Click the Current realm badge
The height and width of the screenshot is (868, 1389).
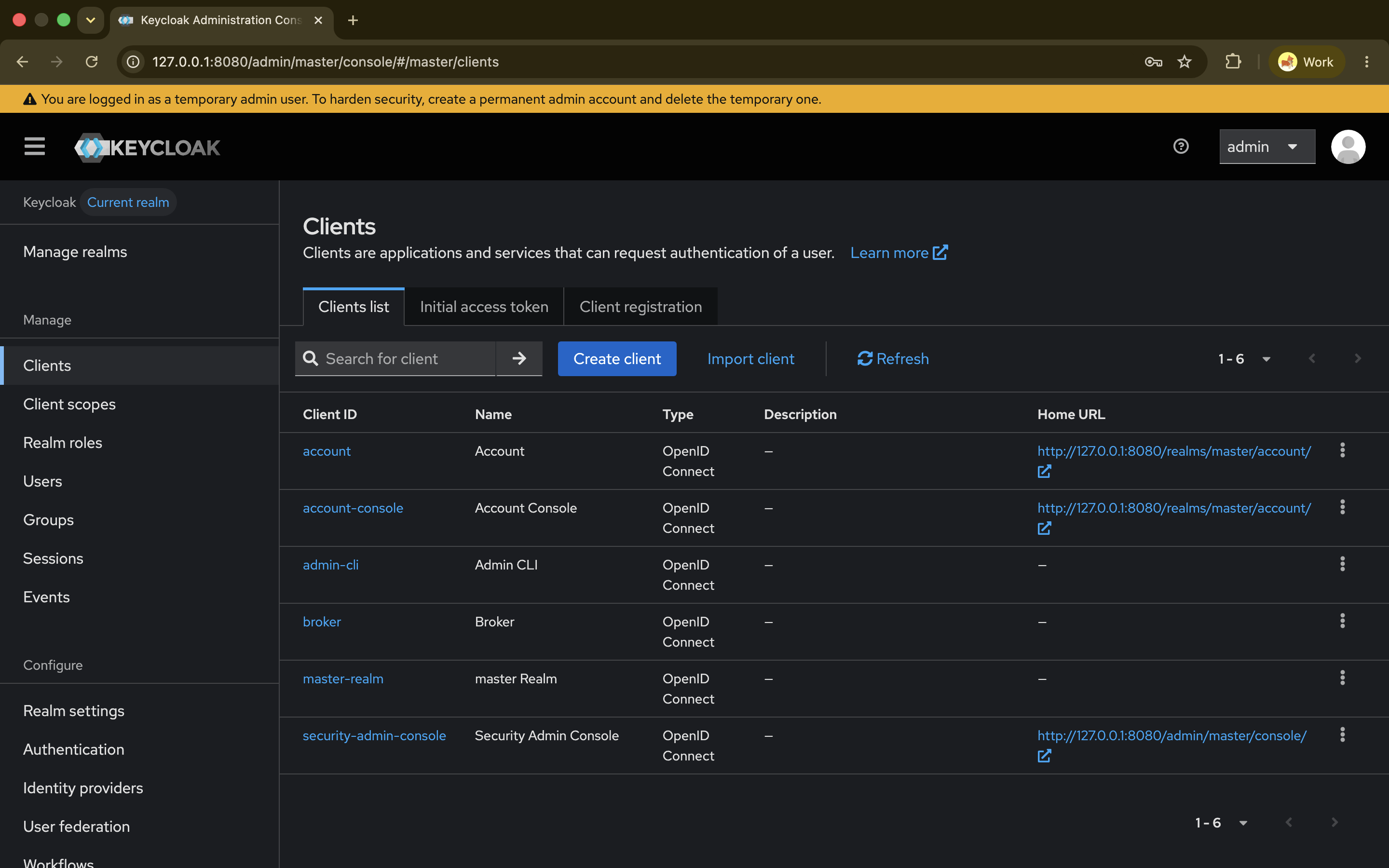128,202
